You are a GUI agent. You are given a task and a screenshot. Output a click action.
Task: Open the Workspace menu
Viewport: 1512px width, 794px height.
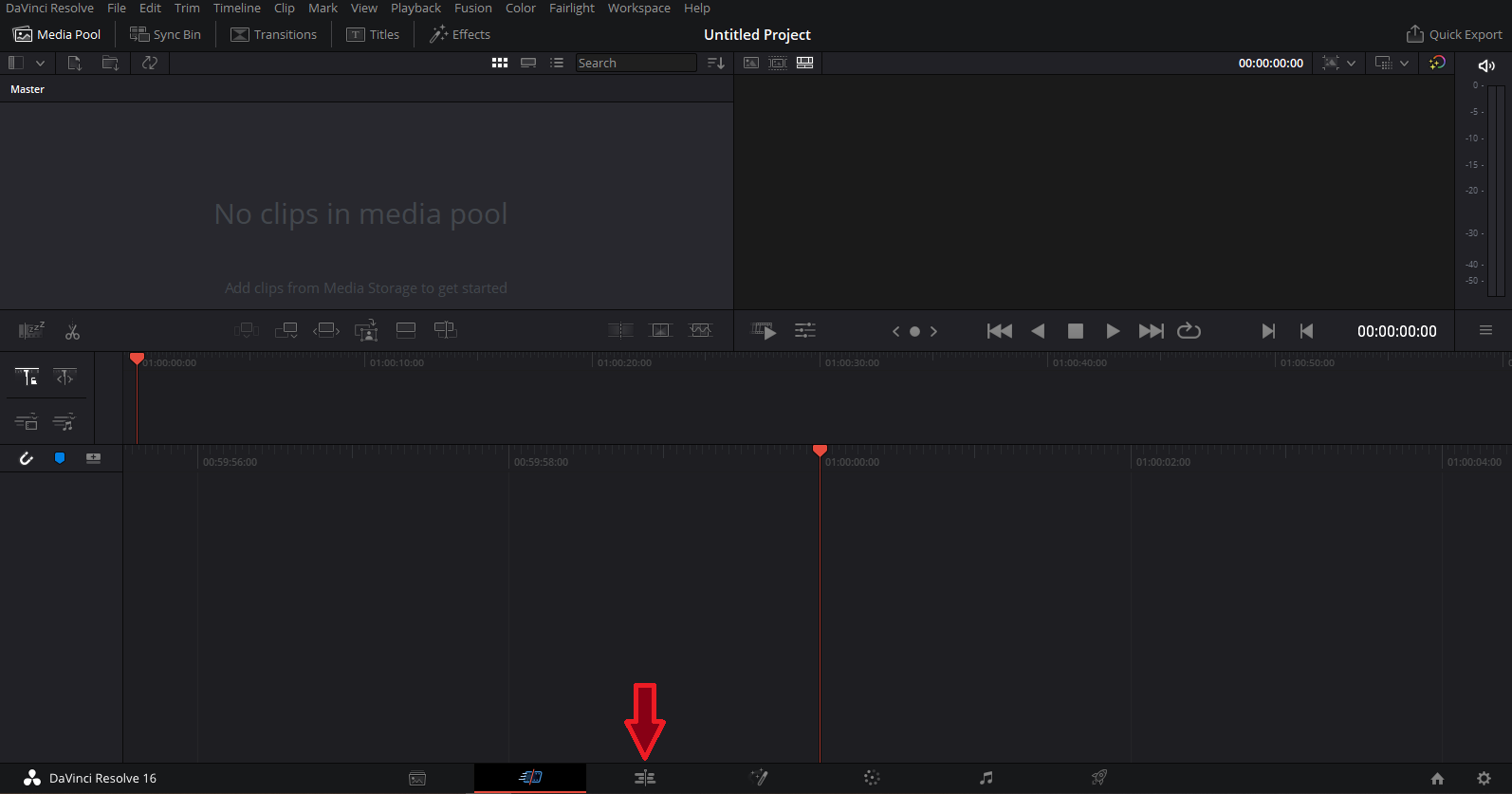pyautogui.click(x=638, y=8)
